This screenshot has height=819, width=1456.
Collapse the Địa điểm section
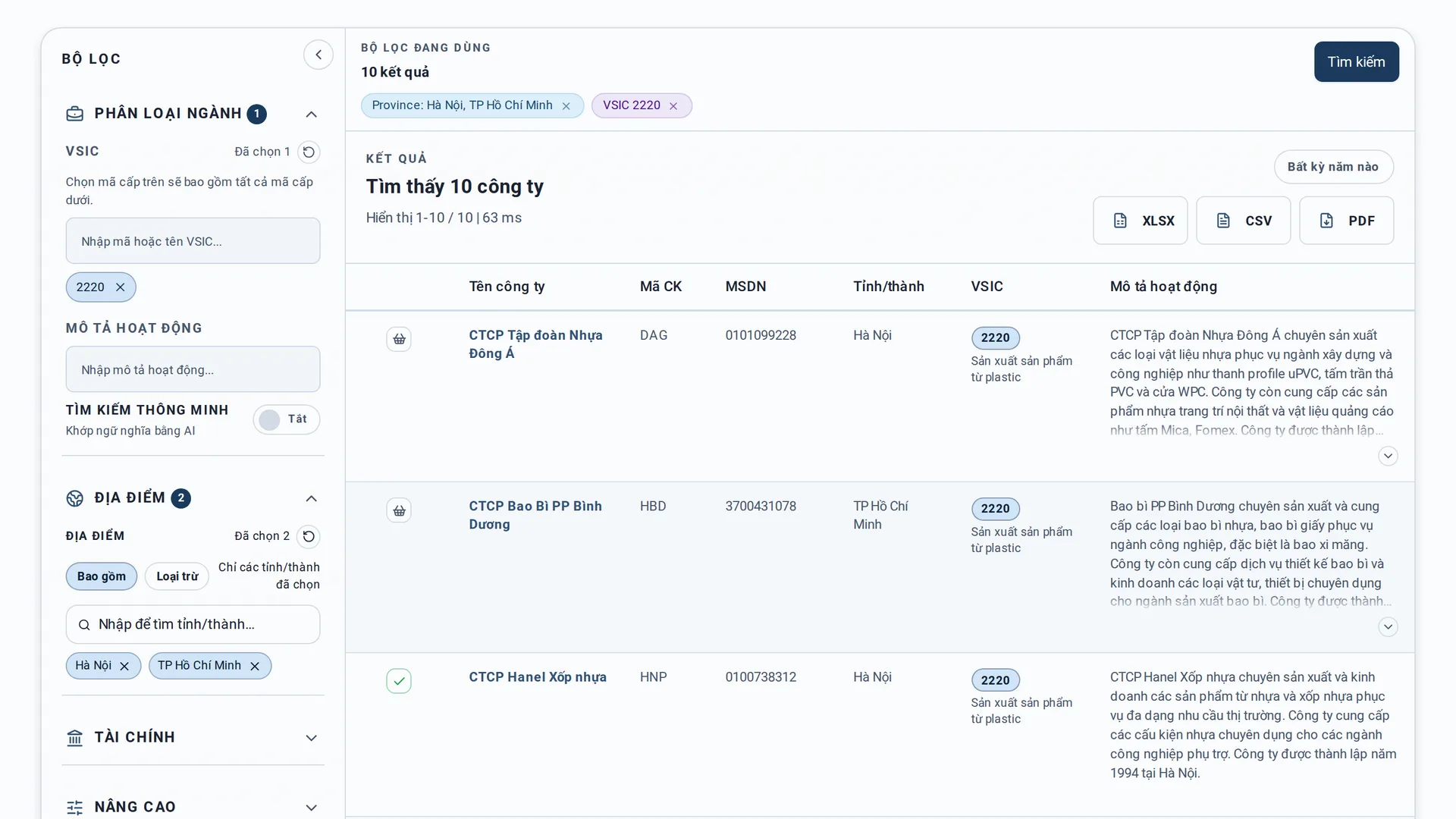click(311, 498)
